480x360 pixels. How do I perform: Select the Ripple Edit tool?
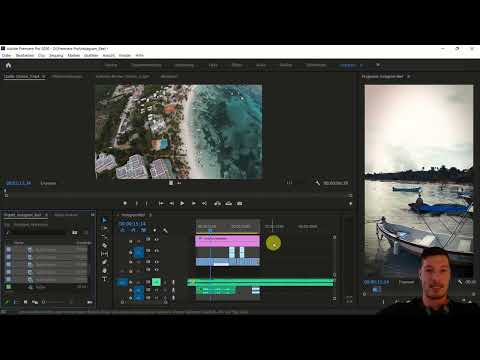[105, 237]
